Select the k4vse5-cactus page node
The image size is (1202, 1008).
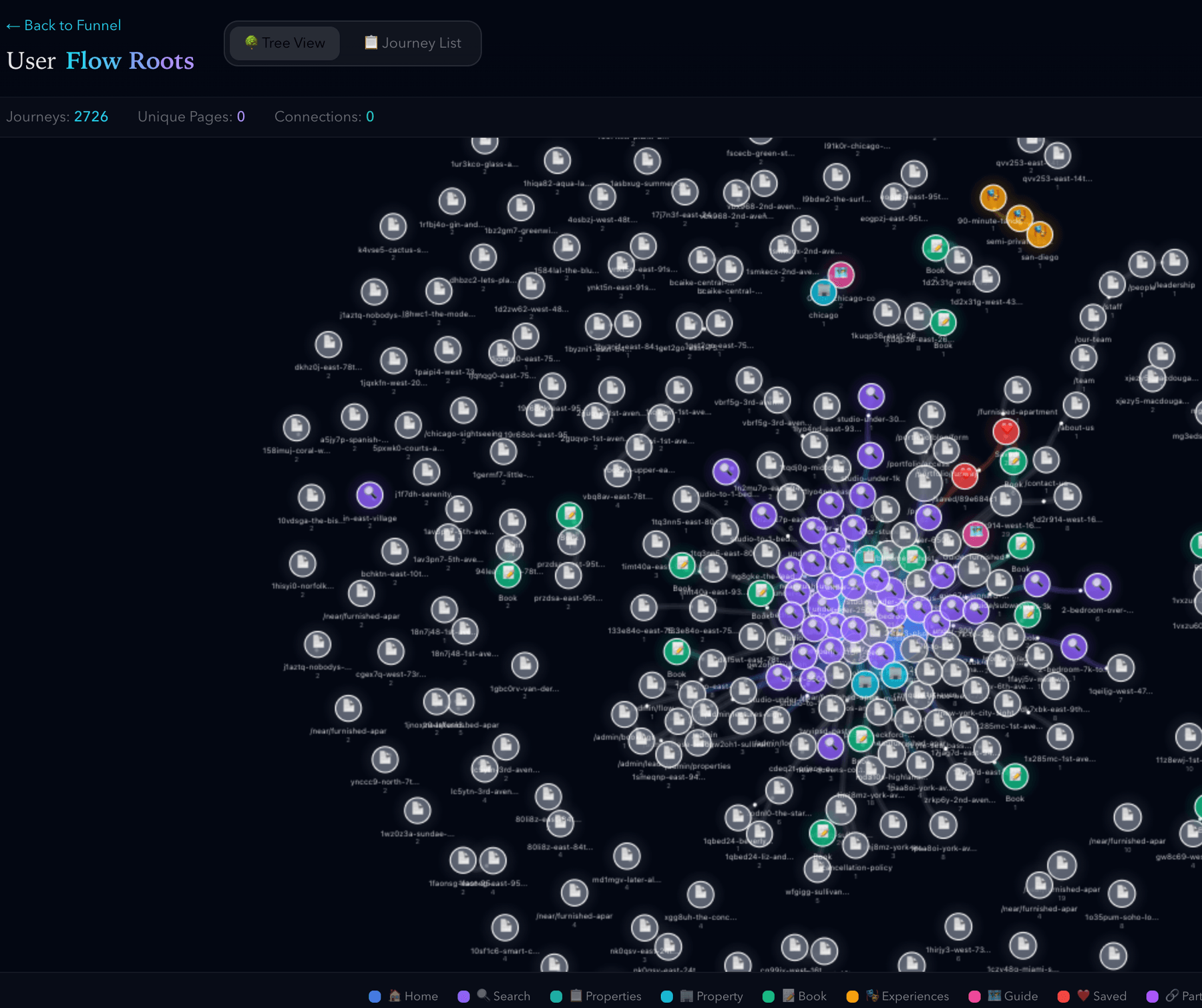393,227
